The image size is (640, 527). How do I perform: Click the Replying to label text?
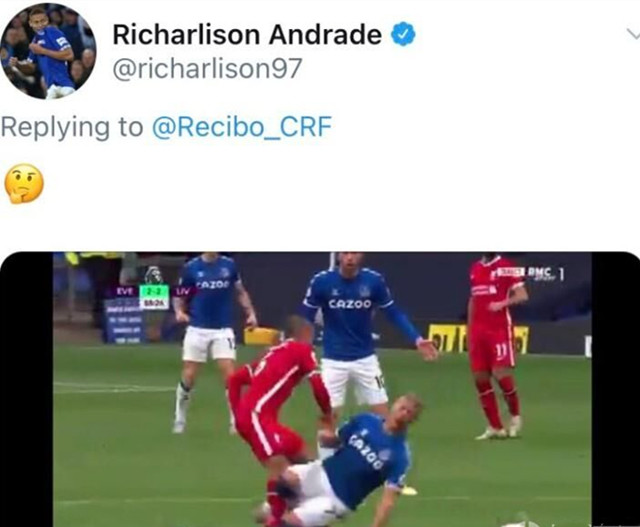coord(72,127)
